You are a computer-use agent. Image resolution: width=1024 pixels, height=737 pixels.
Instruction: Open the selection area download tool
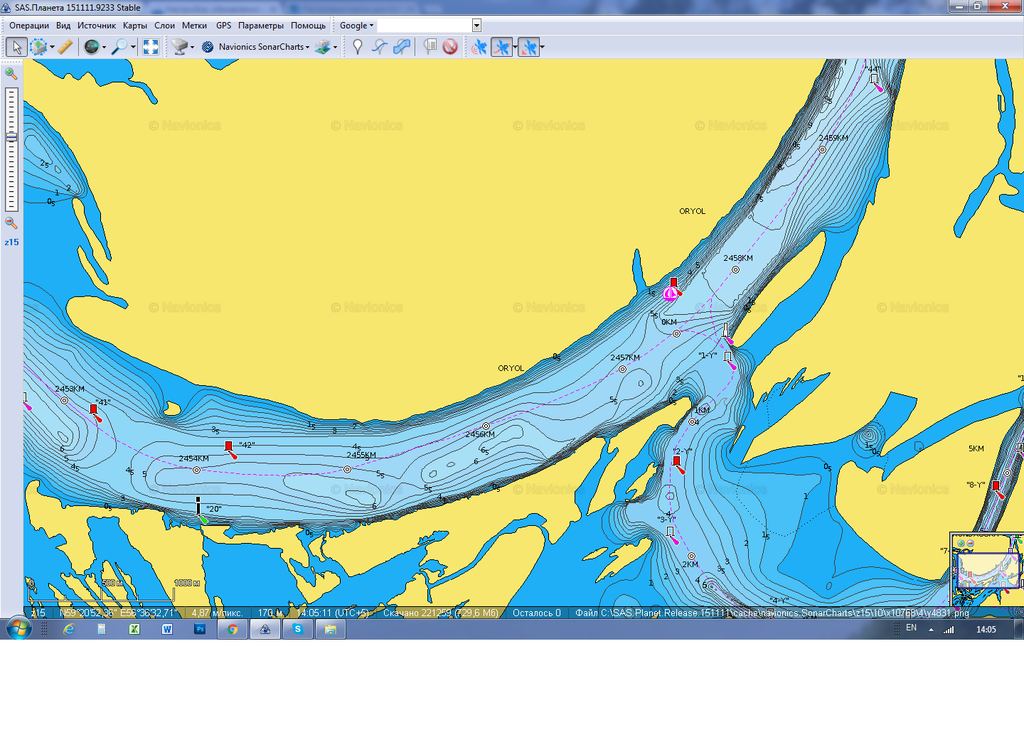39,47
